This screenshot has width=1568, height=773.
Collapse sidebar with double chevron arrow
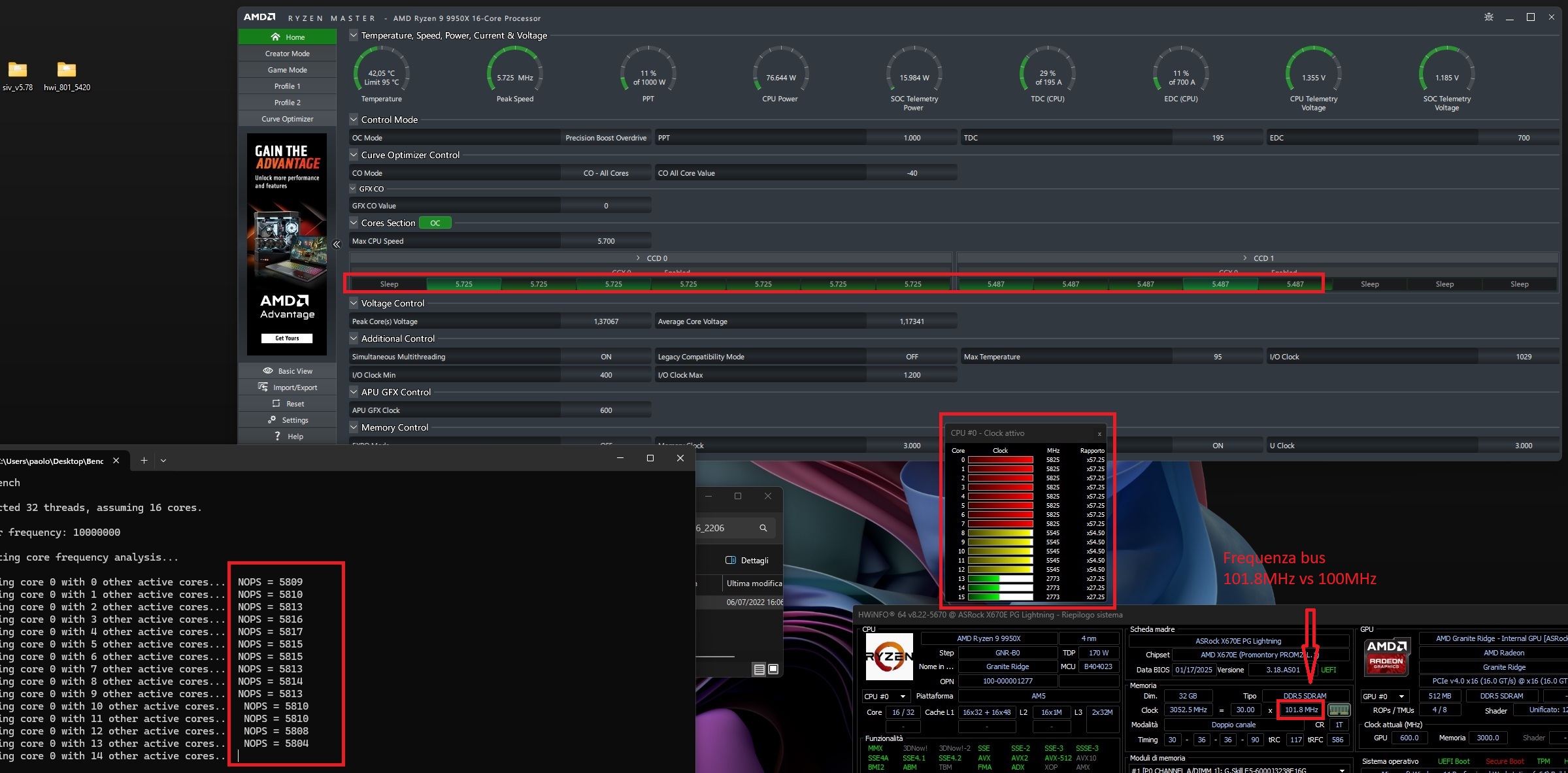click(x=337, y=244)
